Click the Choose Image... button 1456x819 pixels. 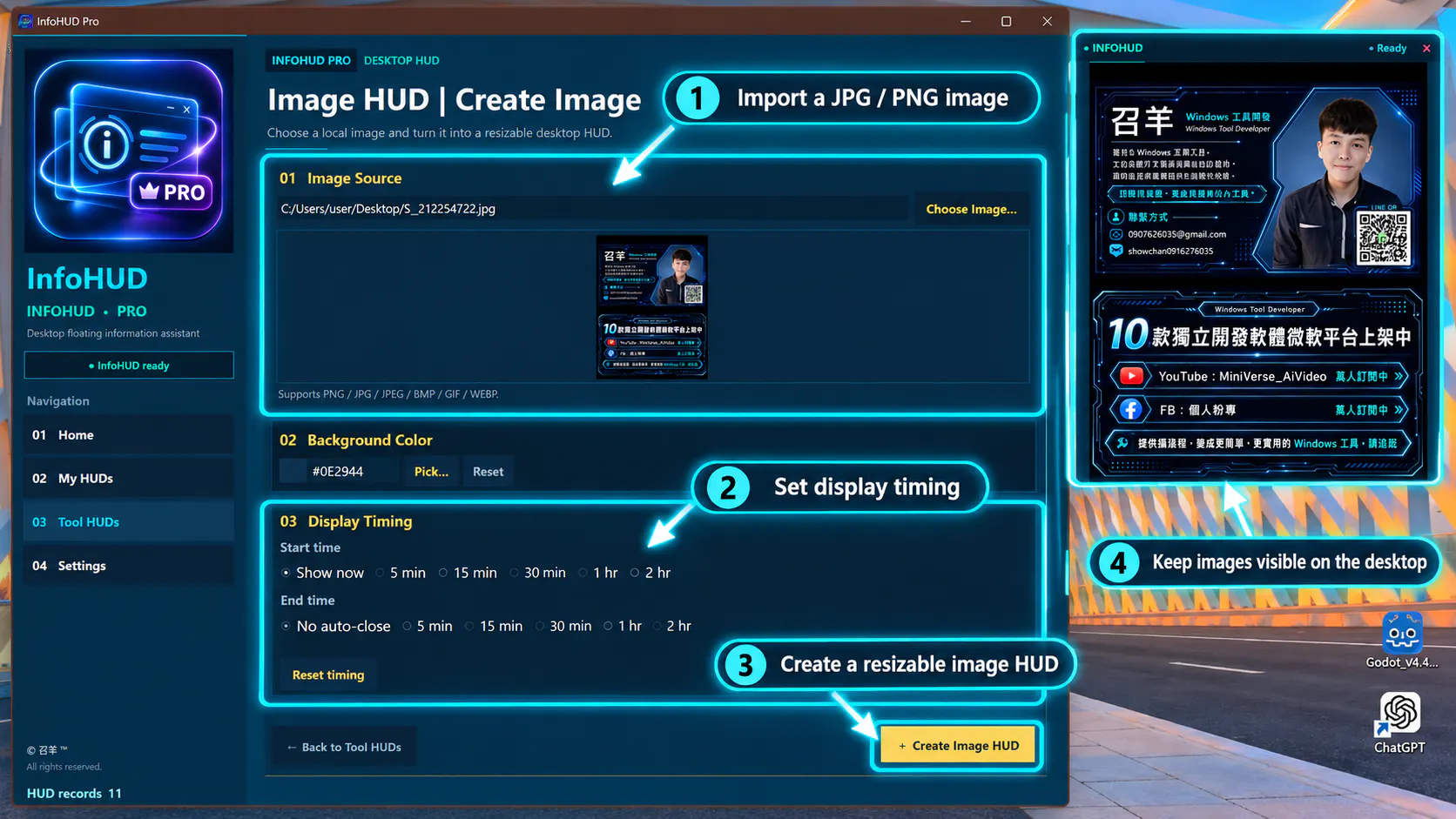pyautogui.click(x=971, y=209)
